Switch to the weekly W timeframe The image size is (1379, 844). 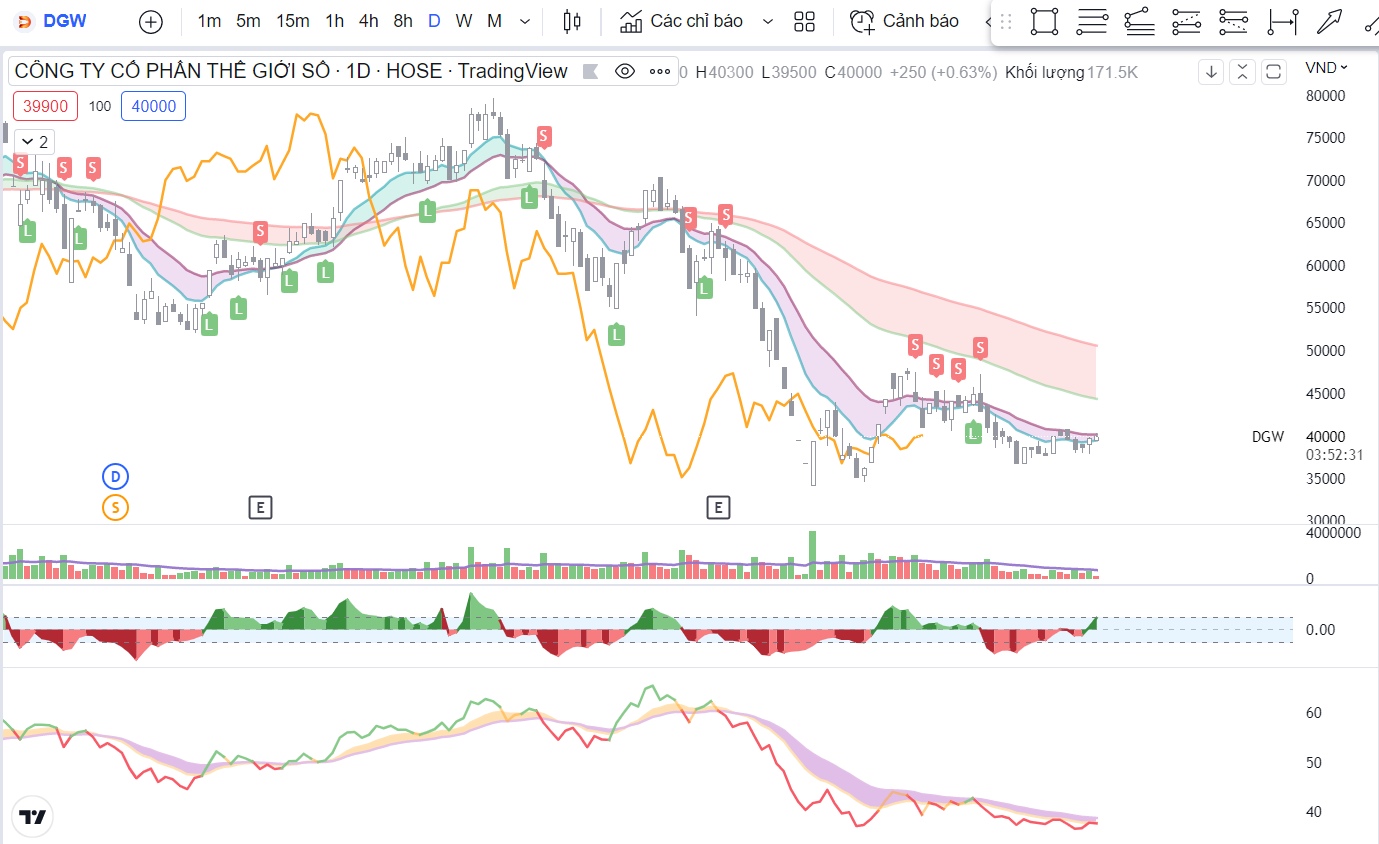click(464, 21)
